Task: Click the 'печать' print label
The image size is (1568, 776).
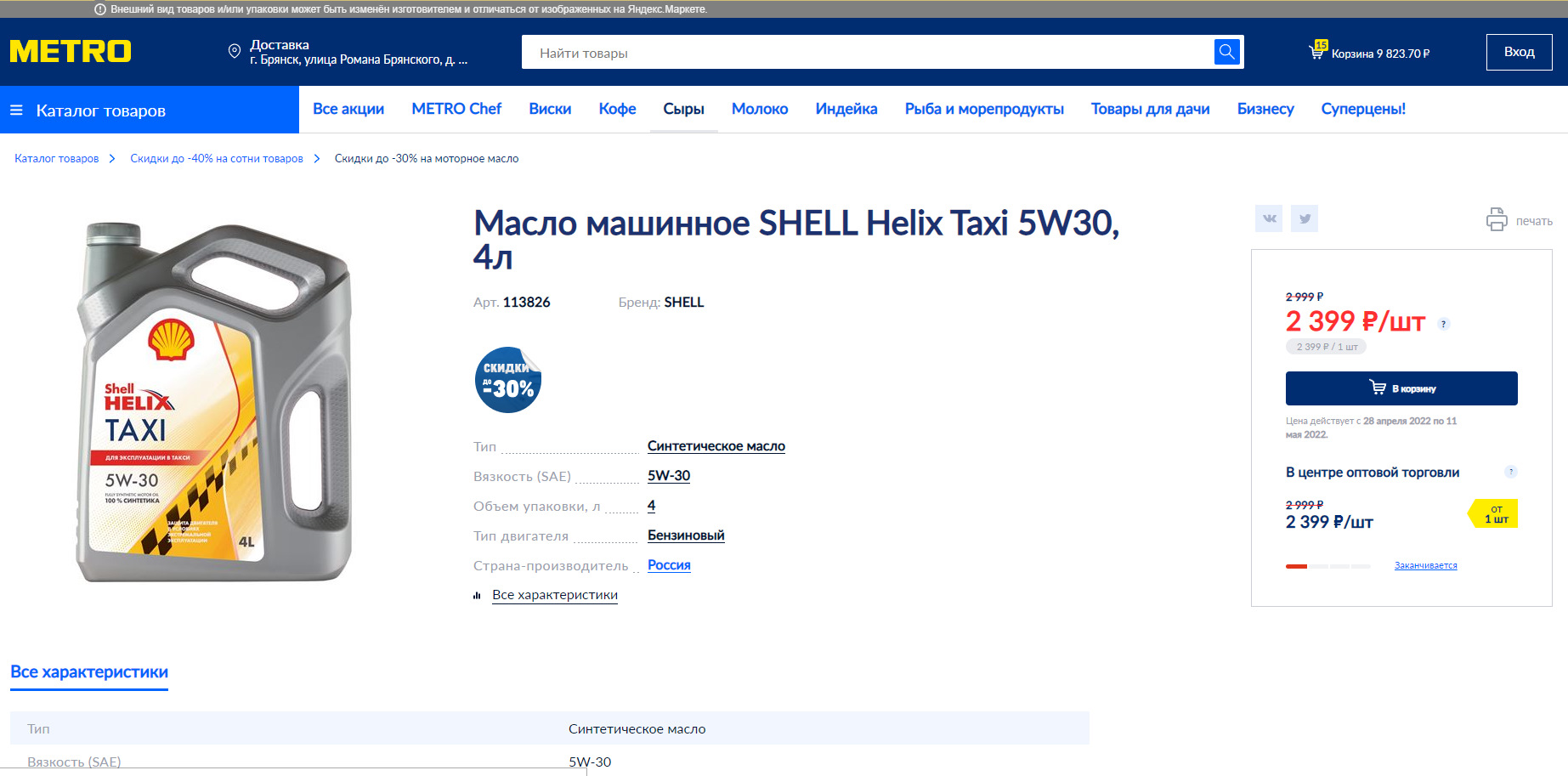Action: (x=1534, y=221)
